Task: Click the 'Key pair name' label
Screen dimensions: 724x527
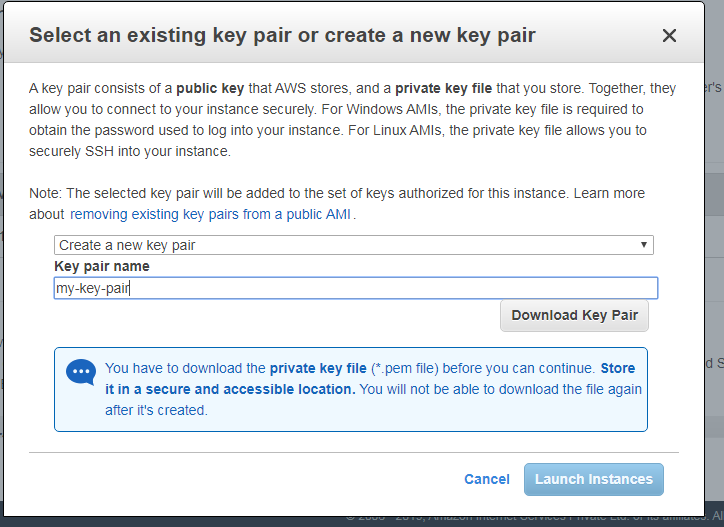Action: [102, 267]
